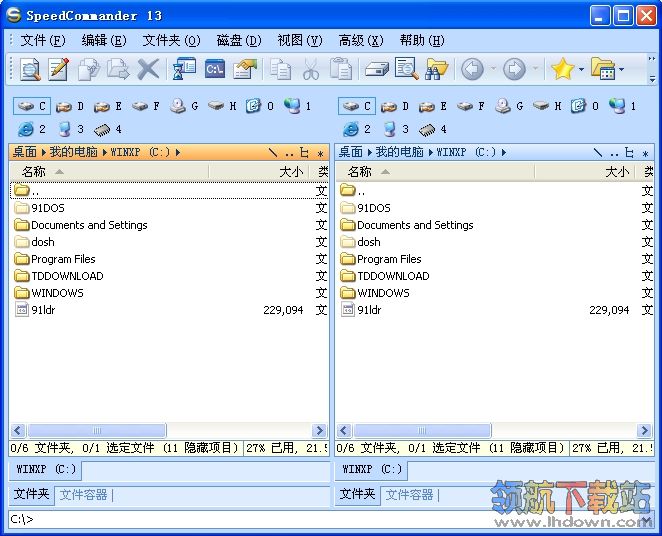Click the Paste clipboard icon
The image size is (662, 536).
point(341,69)
